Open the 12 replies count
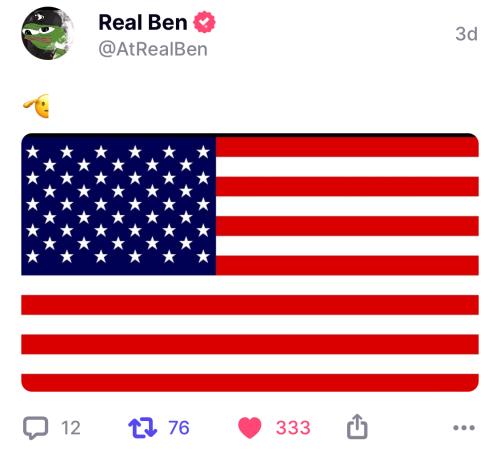Screen dimensions: 500x453 click(x=71, y=428)
